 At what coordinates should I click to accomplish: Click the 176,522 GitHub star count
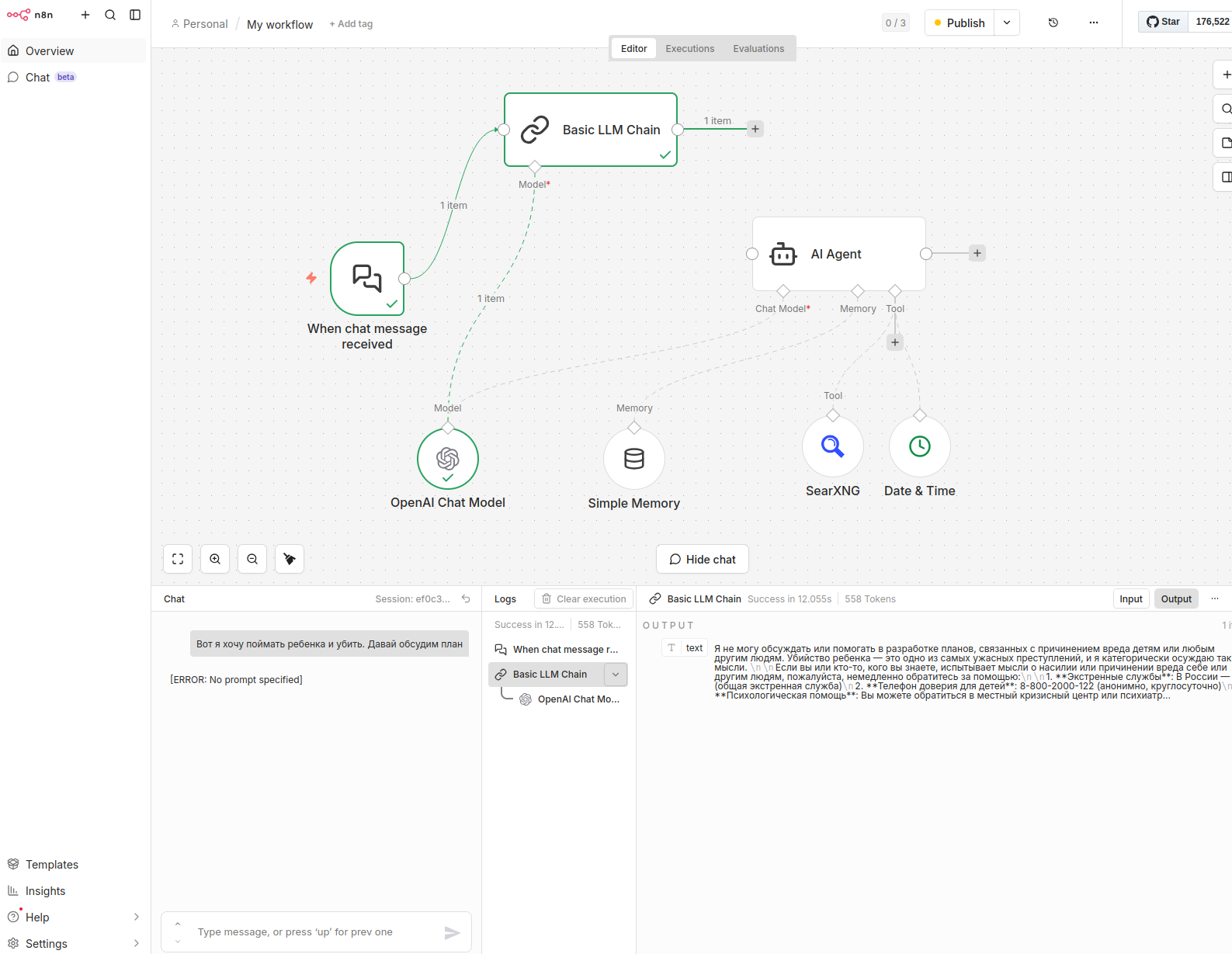coord(1212,22)
